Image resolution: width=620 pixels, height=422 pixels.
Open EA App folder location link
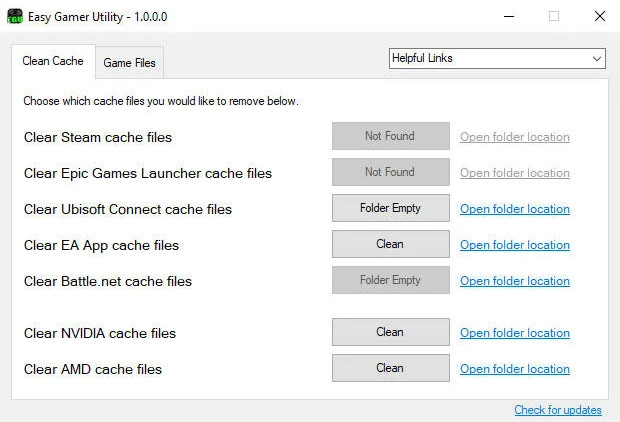click(x=515, y=245)
